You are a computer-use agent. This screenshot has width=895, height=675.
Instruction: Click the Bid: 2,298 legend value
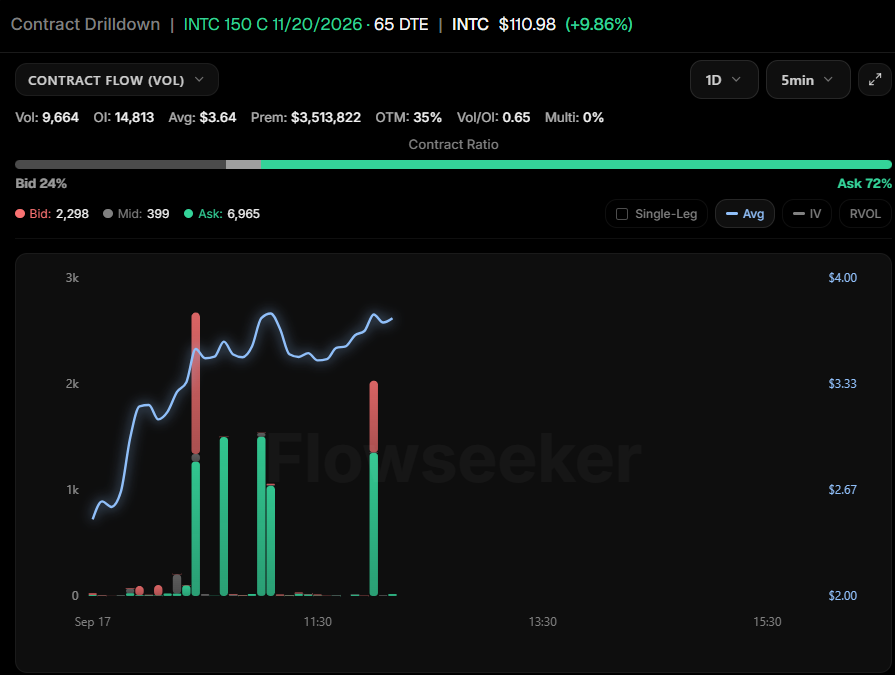tap(59, 214)
